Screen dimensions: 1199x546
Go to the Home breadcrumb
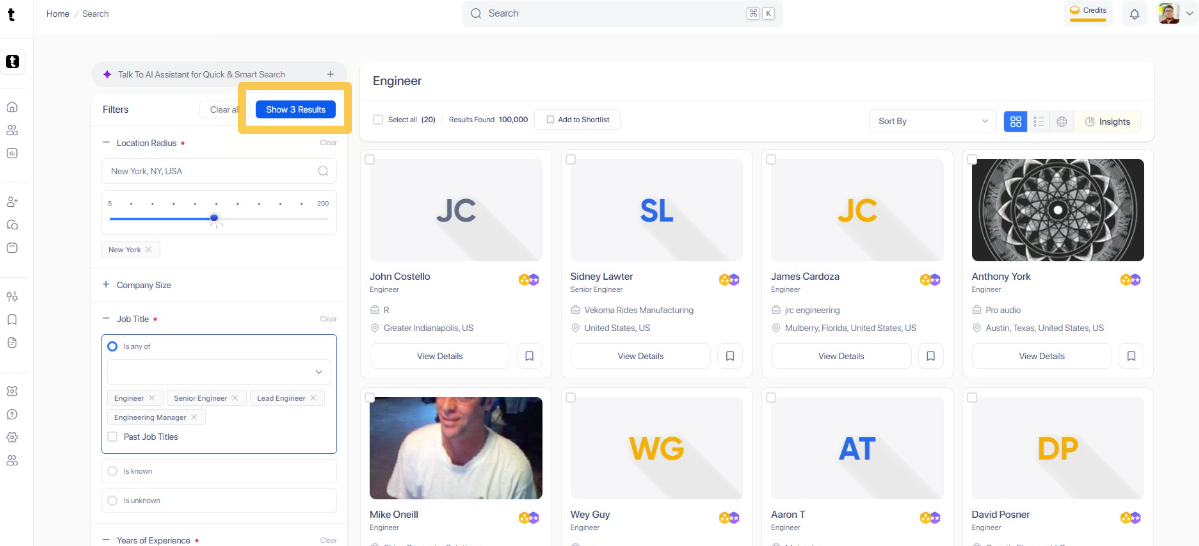point(57,14)
